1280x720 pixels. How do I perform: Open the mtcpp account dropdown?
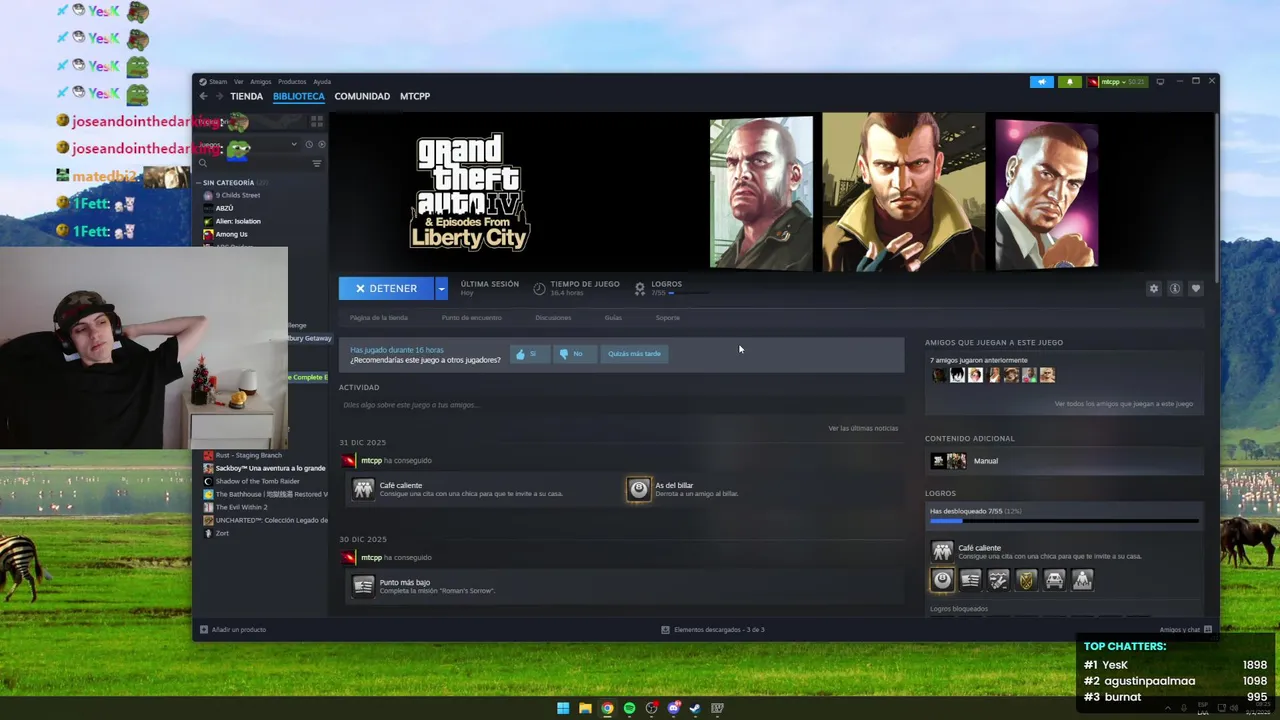[x=1117, y=82]
